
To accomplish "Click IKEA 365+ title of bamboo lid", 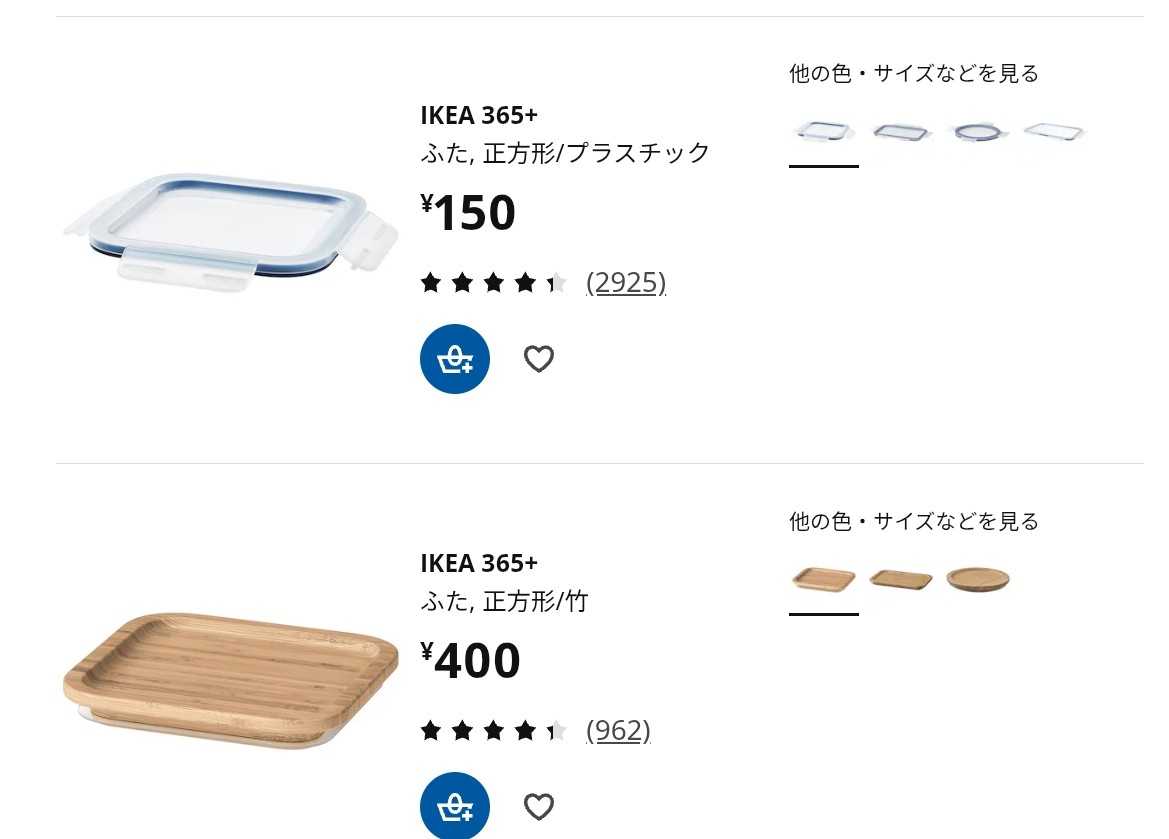I will pyautogui.click(x=479, y=563).
